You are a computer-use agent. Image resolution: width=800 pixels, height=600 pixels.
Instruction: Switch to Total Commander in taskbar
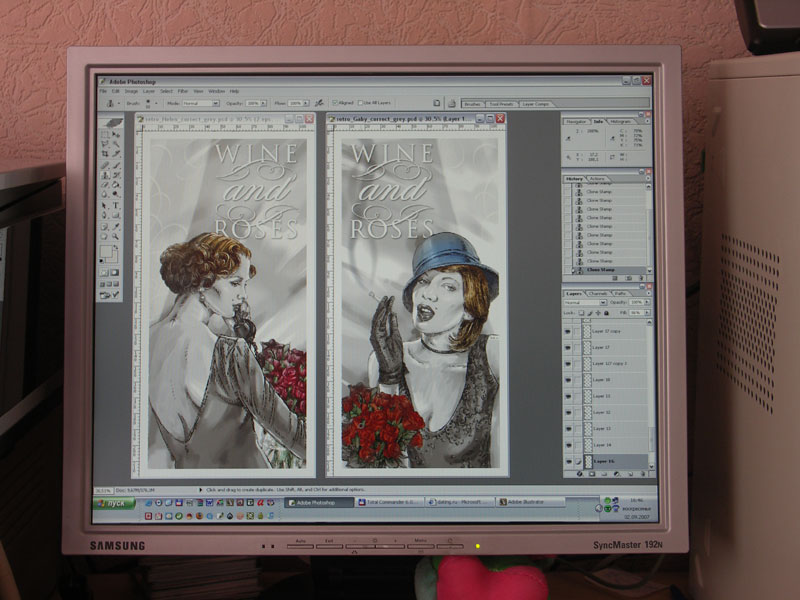click(x=389, y=503)
